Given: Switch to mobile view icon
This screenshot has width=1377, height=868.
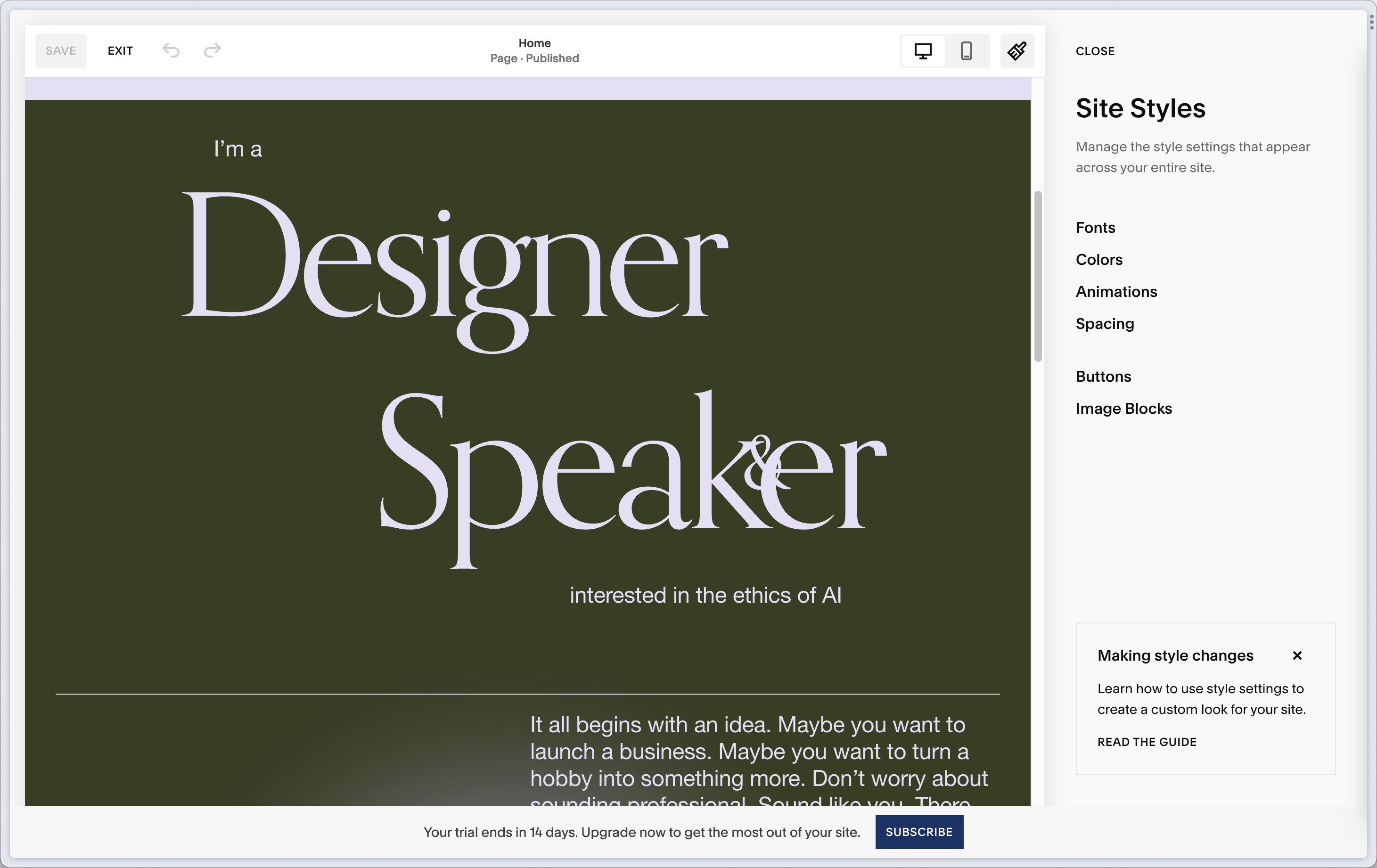Looking at the screenshot, I should [966, 51].
